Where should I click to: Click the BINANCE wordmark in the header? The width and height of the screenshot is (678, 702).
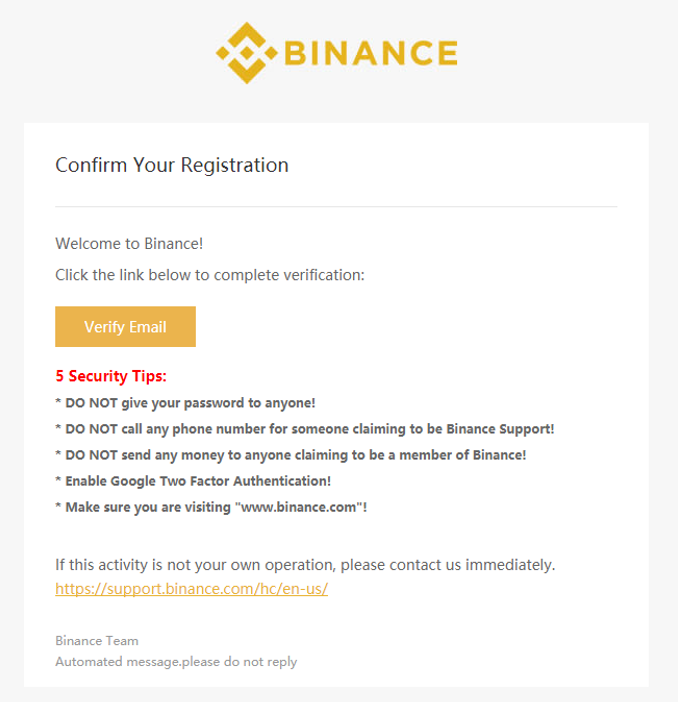click(371, 53)
